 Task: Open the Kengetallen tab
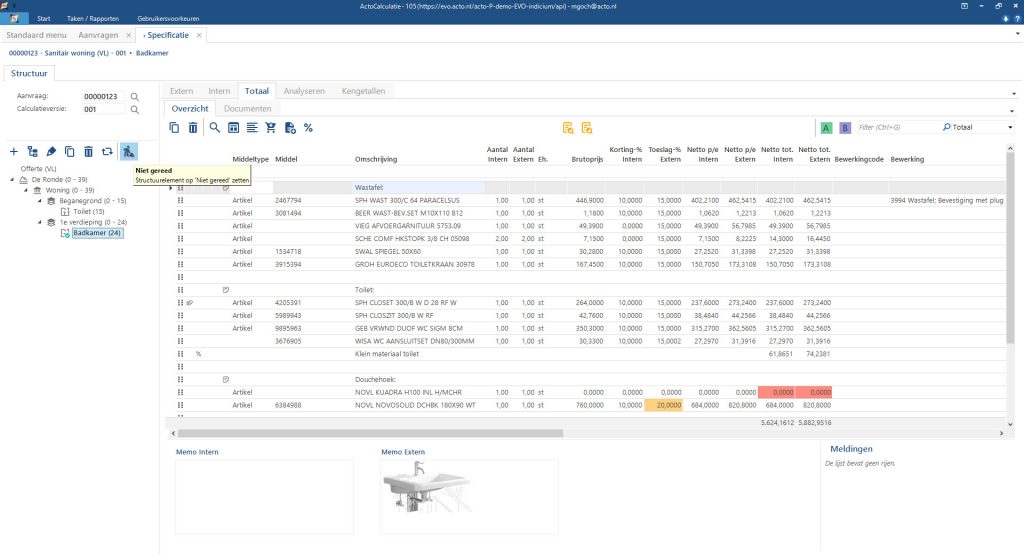click(363, 91)
